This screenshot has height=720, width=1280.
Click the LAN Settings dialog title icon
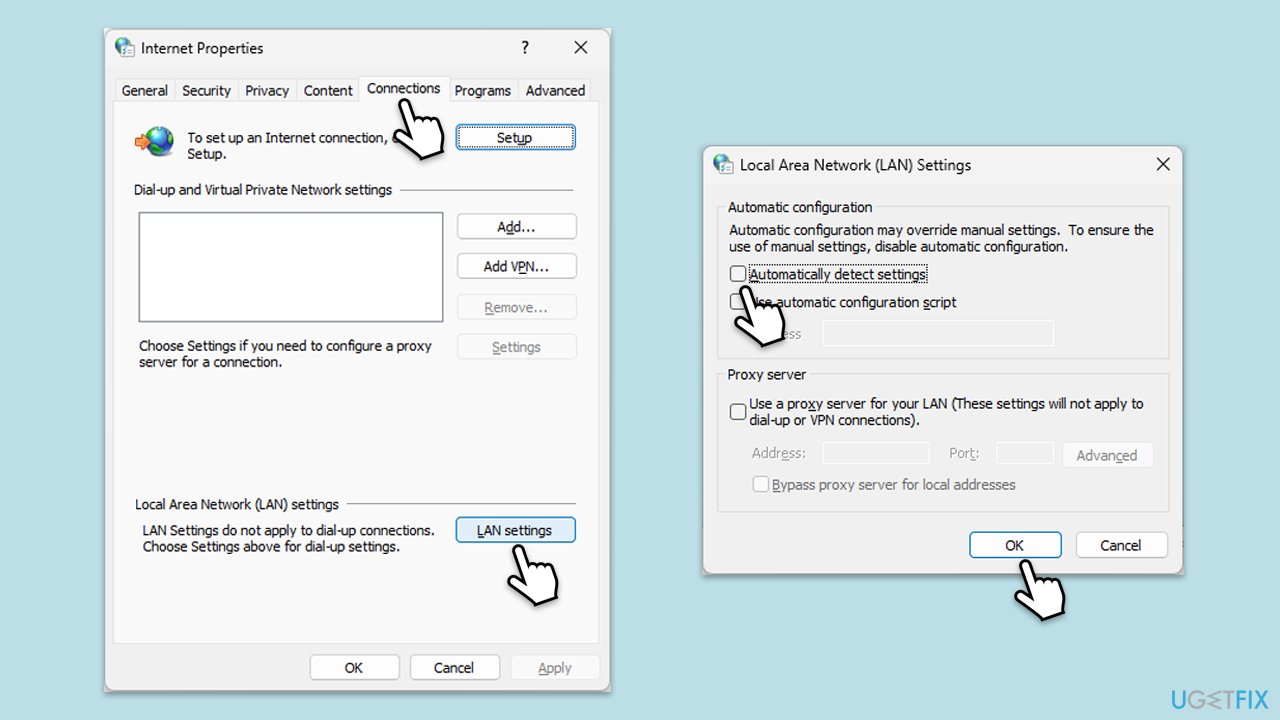723,164
